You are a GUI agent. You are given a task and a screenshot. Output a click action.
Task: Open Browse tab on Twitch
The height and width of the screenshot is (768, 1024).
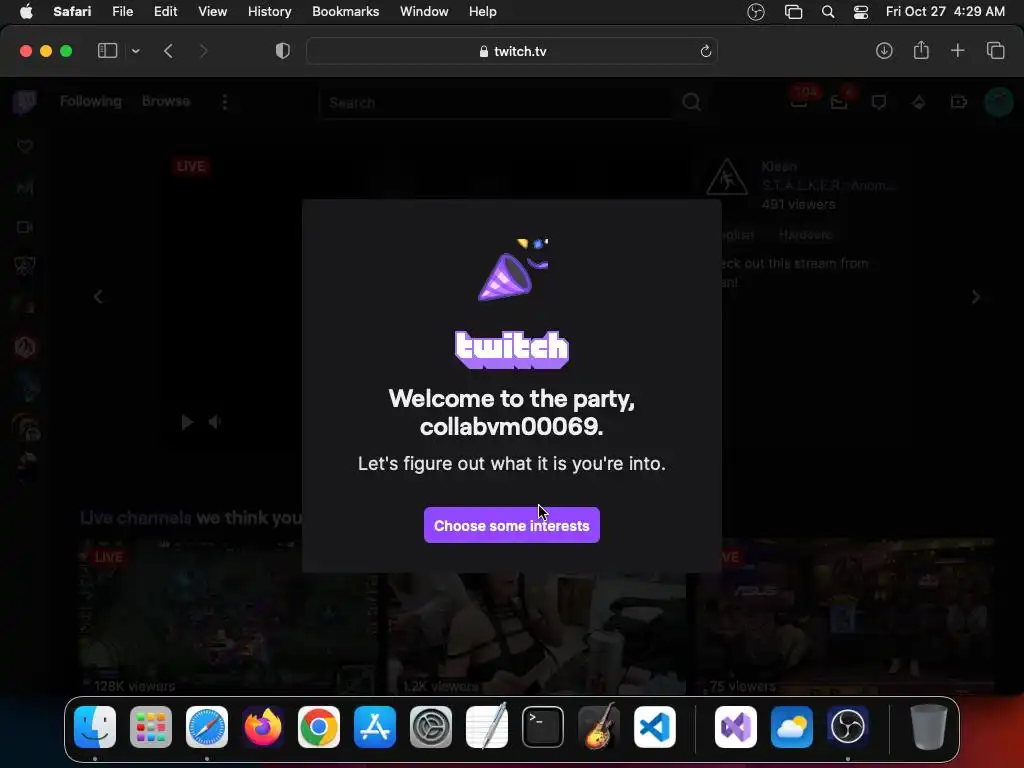[x=166, y=101]
